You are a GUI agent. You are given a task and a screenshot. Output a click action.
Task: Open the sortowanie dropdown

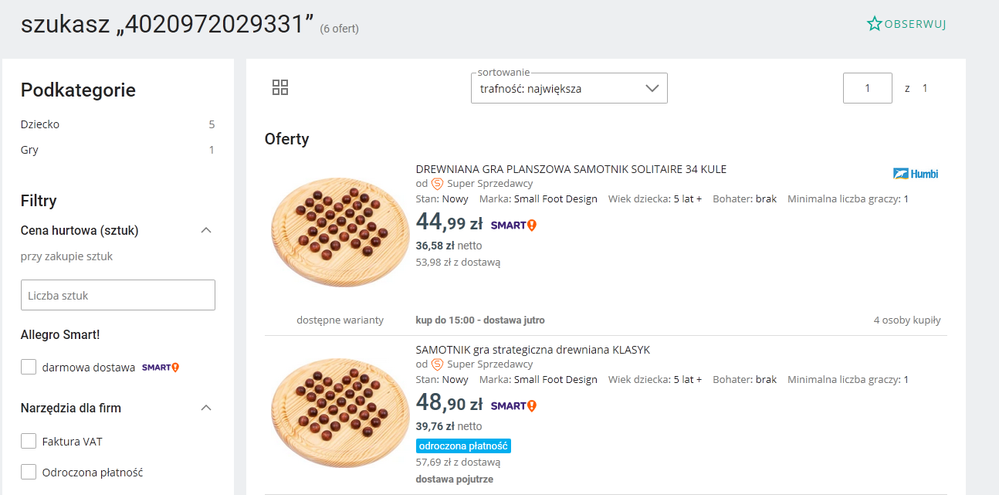569,88
